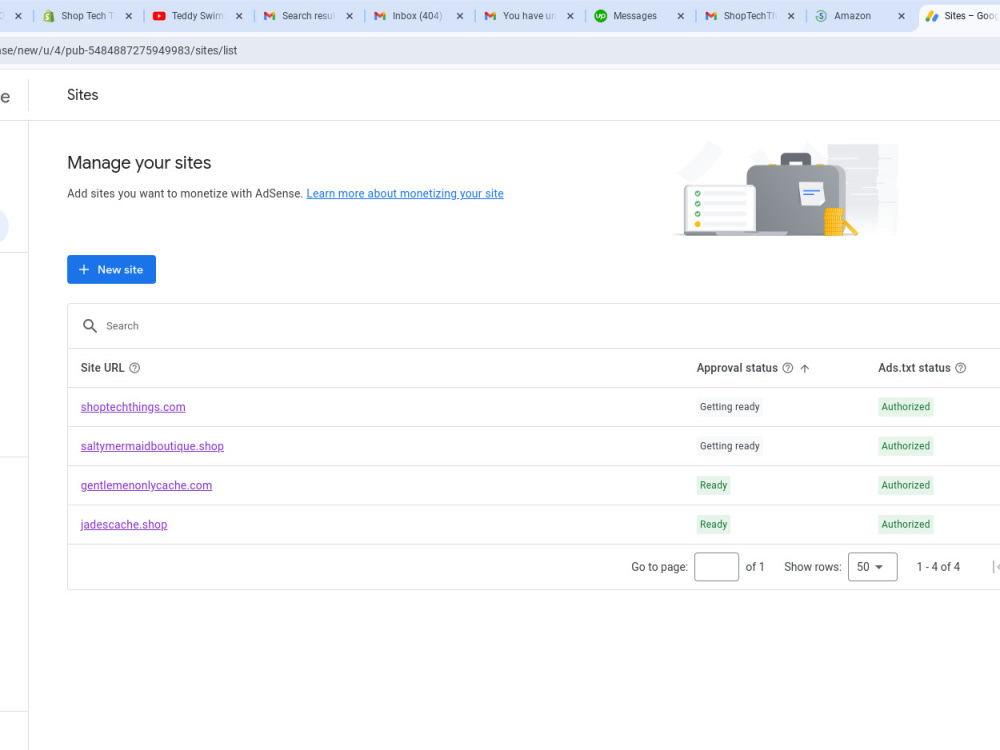Click the search magnifier icon in the table
This screenshot has height=750, width=1000.
[90, 326]
